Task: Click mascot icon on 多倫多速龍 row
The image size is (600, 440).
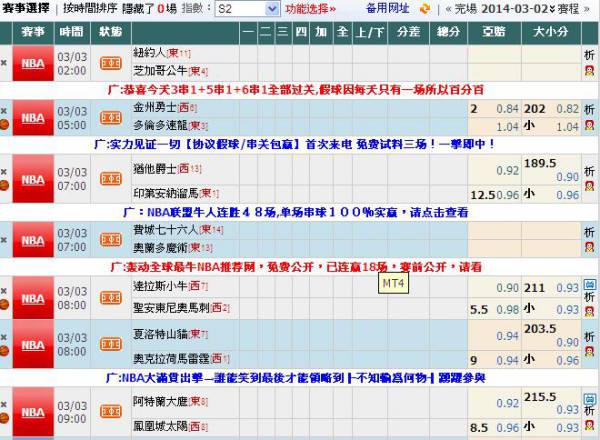Action: (x=590, y=125)
